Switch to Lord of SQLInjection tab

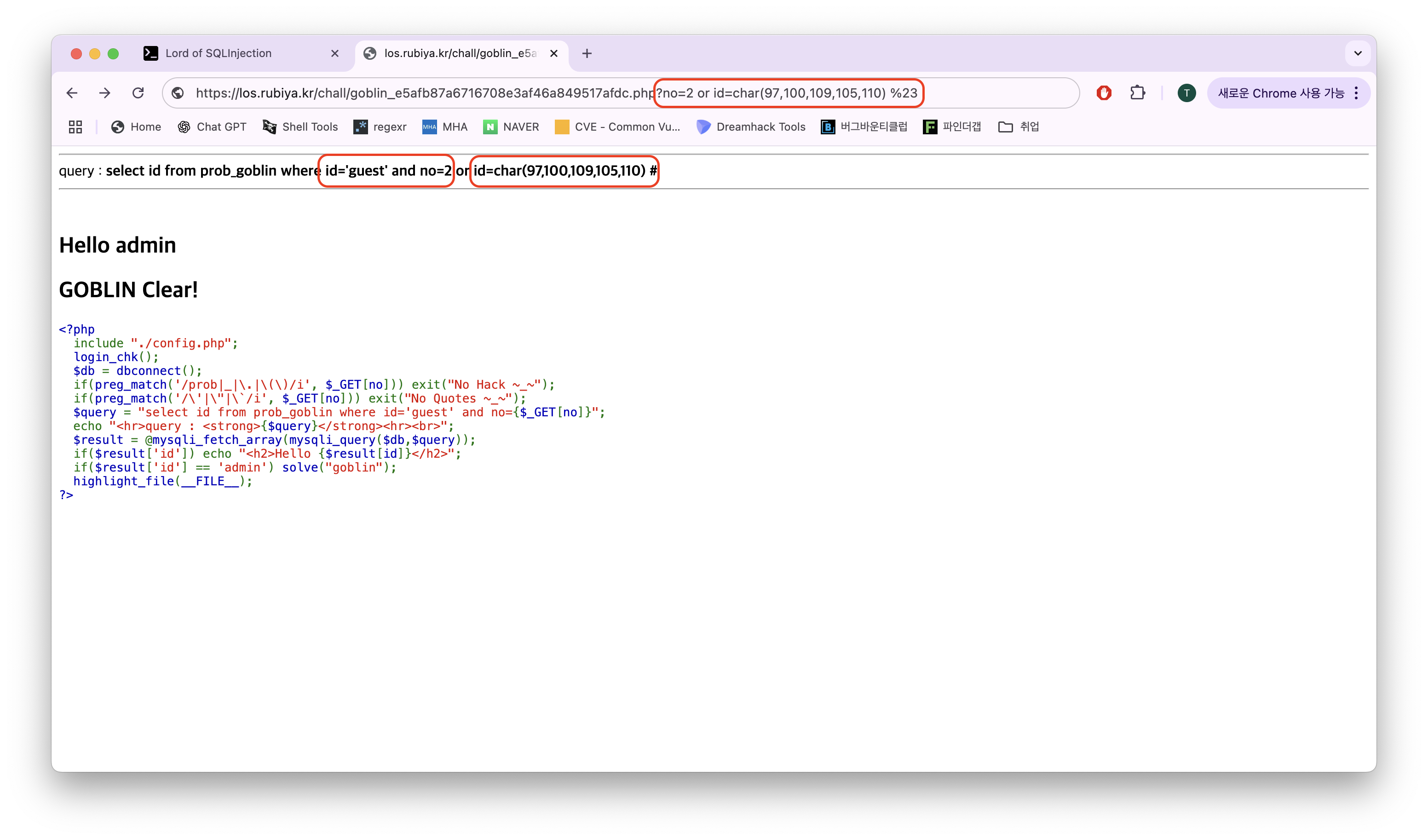218,53
